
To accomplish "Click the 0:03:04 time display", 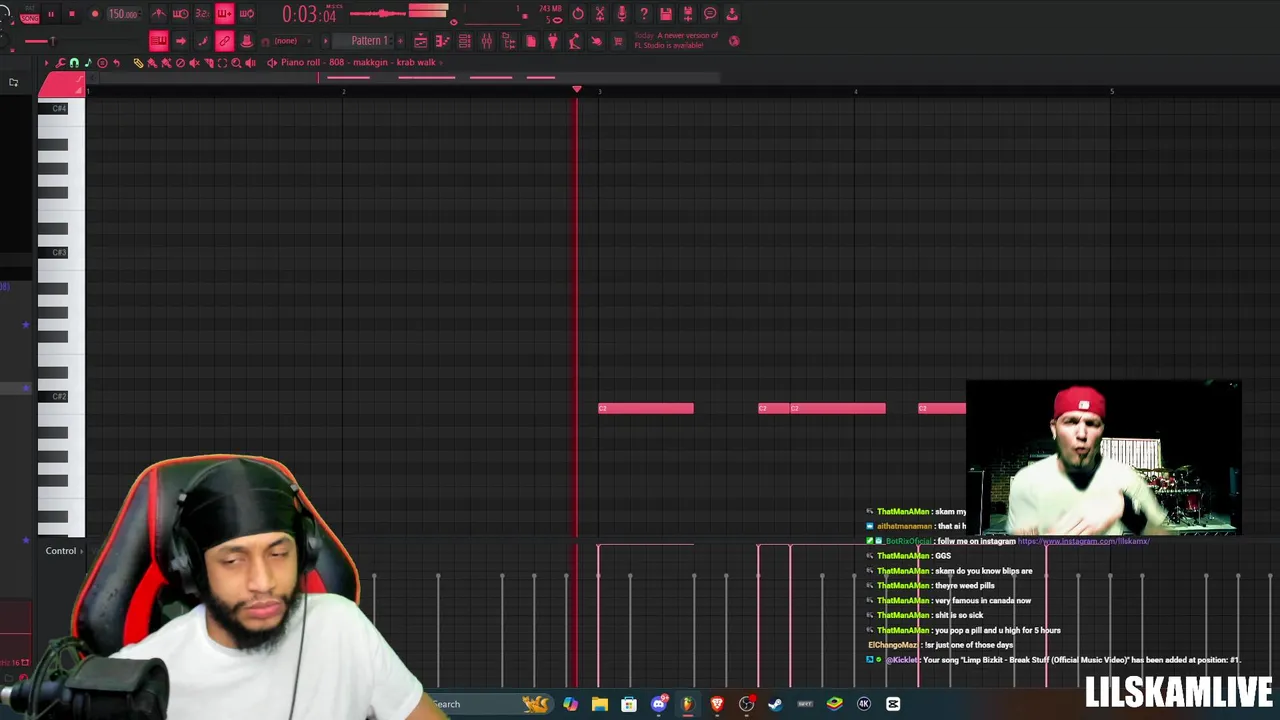I will (308, 14).
